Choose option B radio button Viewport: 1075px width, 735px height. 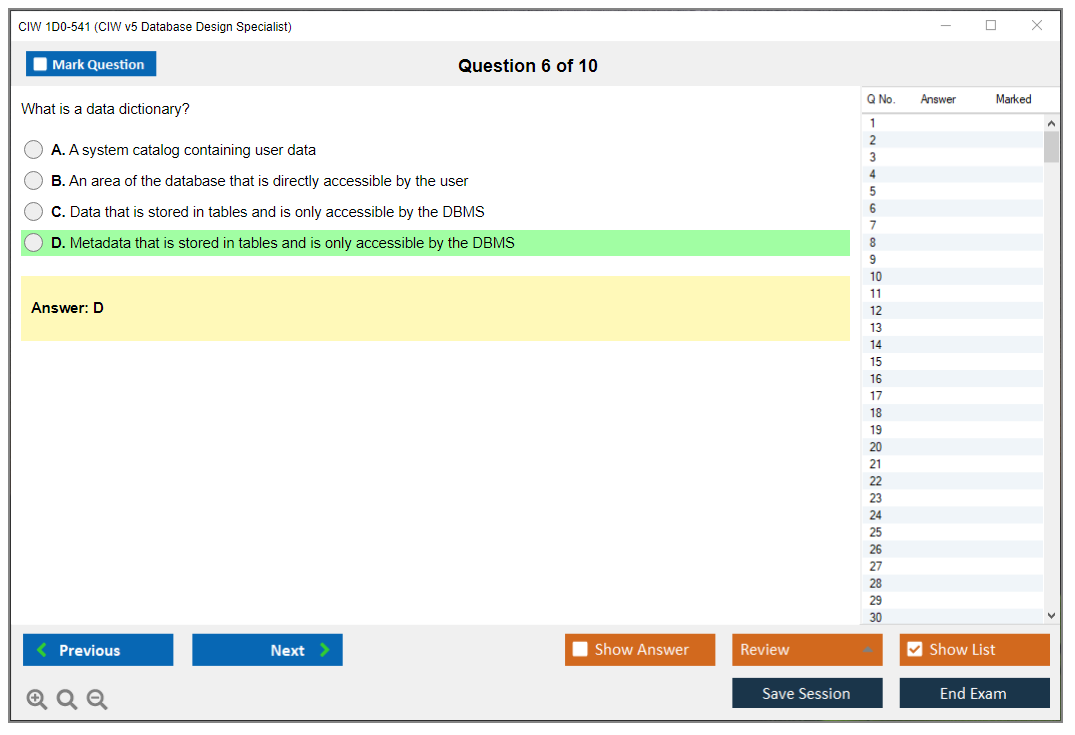pyautogui.click(x=34, y=181)
